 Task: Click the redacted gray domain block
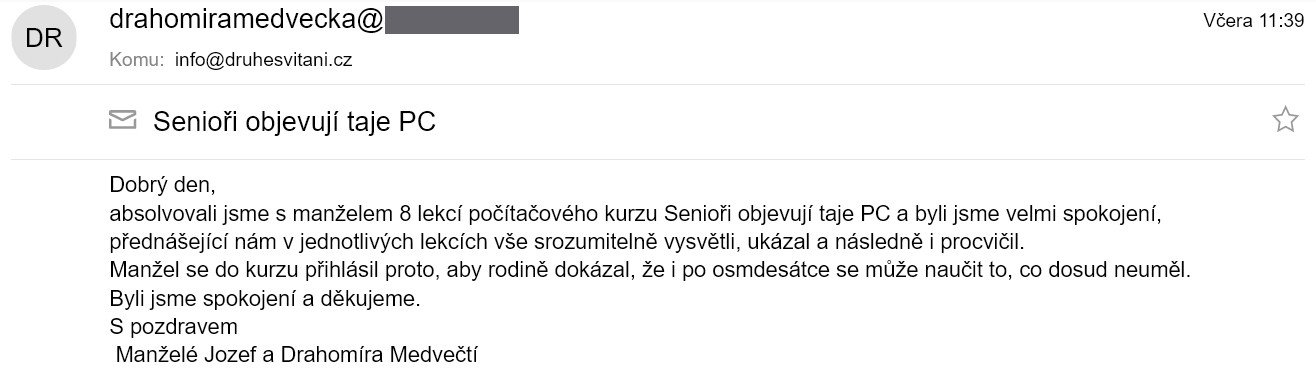[x=452, y=20]
